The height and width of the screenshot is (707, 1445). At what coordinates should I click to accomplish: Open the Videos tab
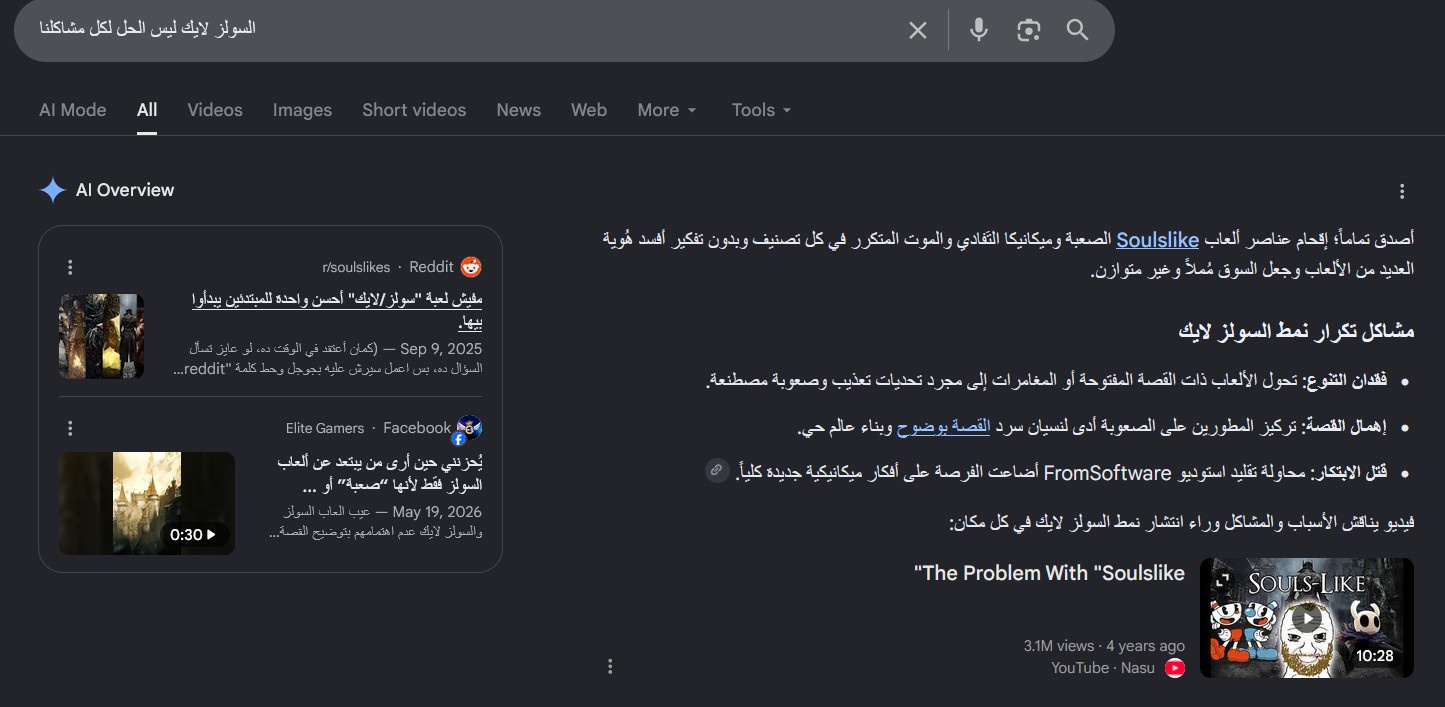pos(215,110)
